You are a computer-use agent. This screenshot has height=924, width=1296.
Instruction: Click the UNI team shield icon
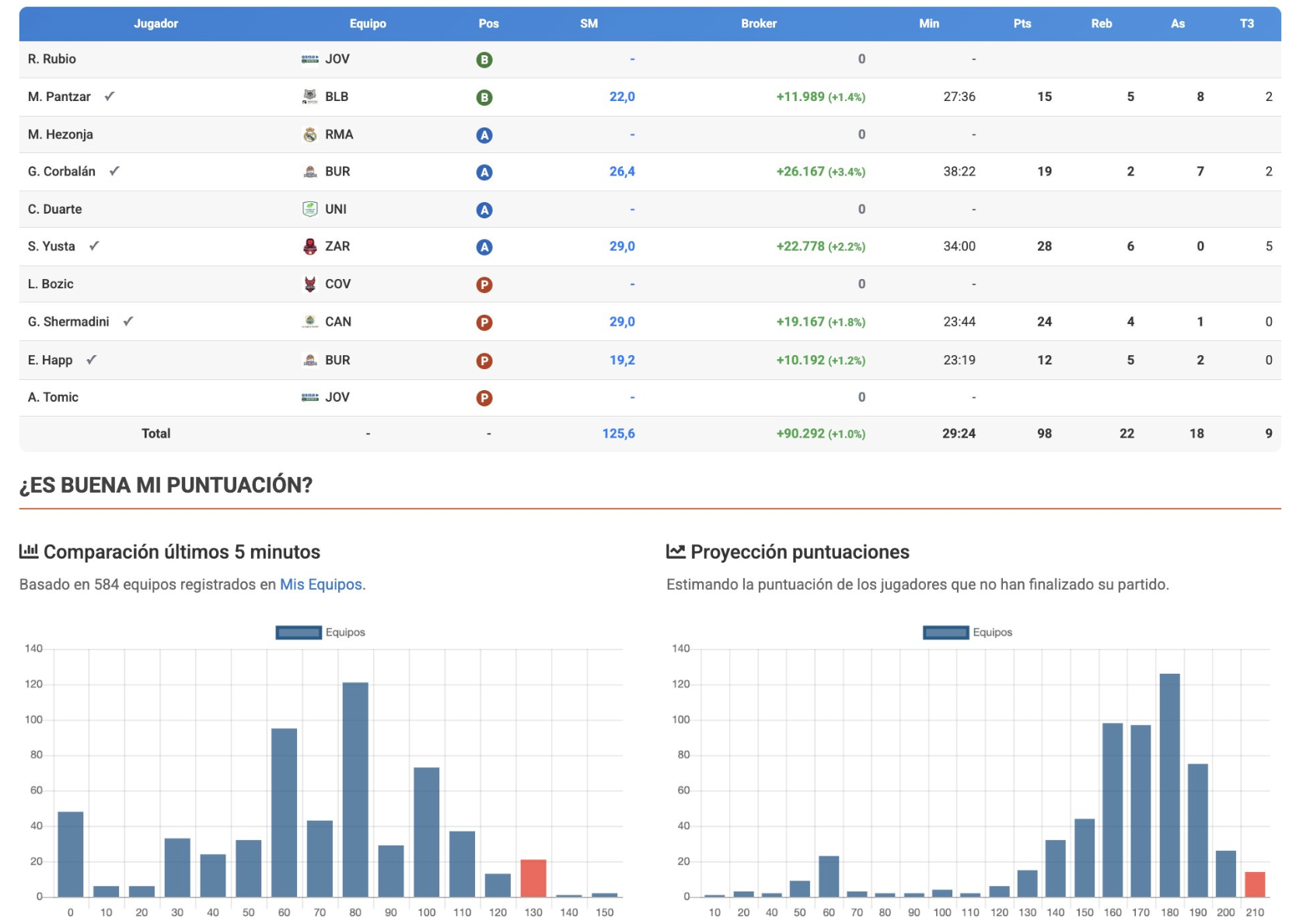309,209
